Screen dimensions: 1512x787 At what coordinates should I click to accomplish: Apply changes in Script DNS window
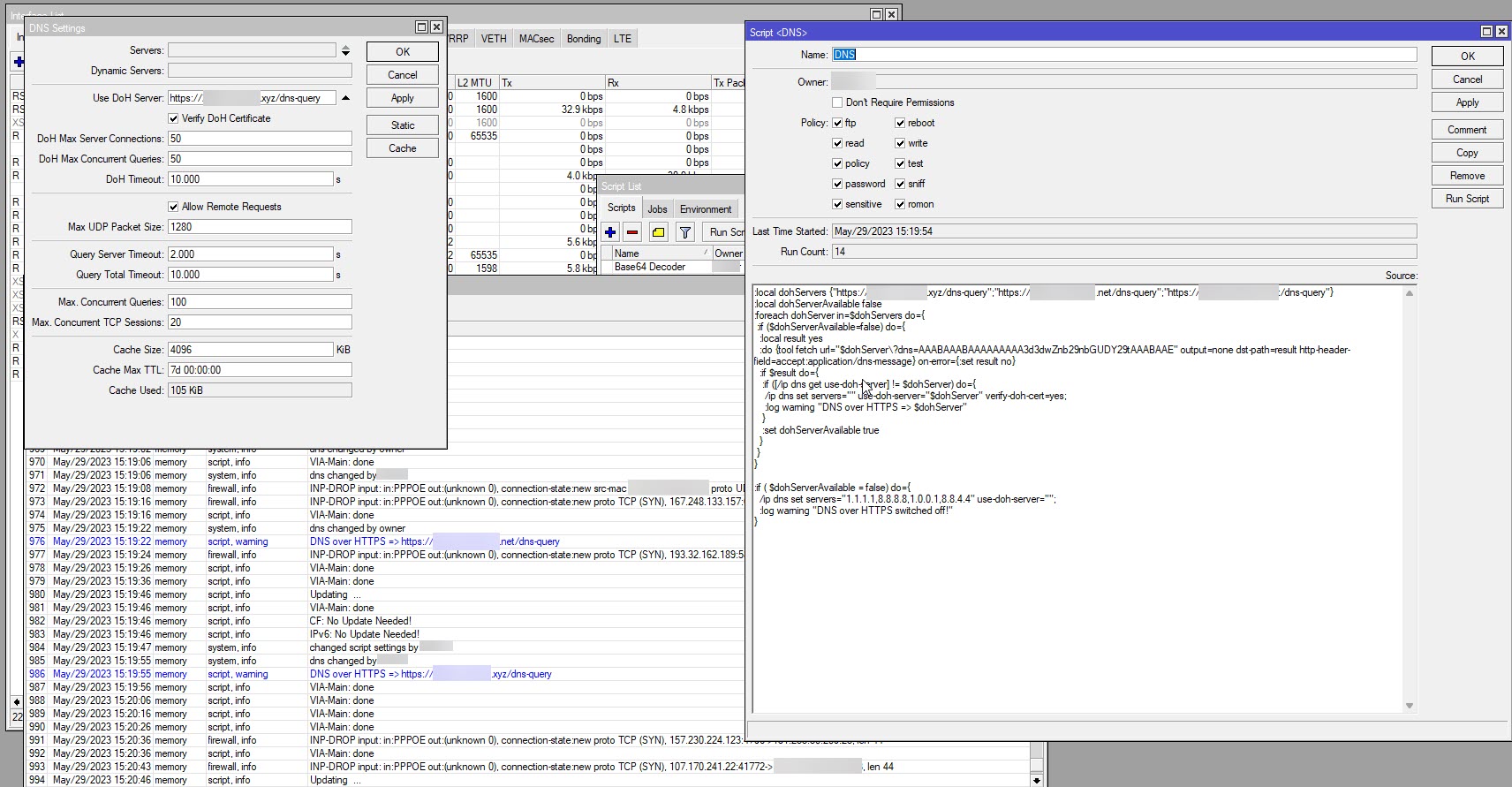point(1468,102)
